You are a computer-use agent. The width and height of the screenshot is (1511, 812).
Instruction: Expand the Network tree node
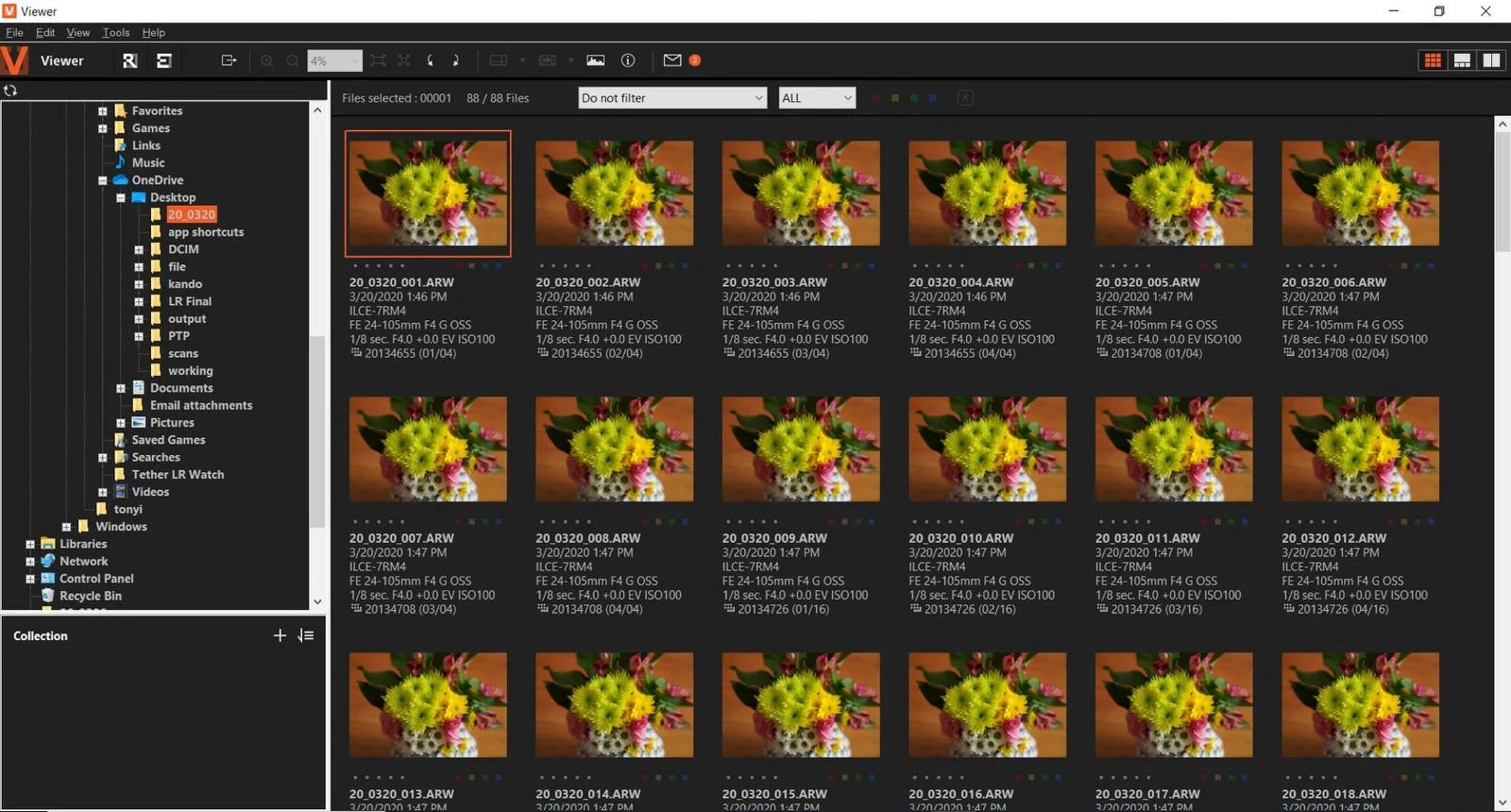(29, 562)
